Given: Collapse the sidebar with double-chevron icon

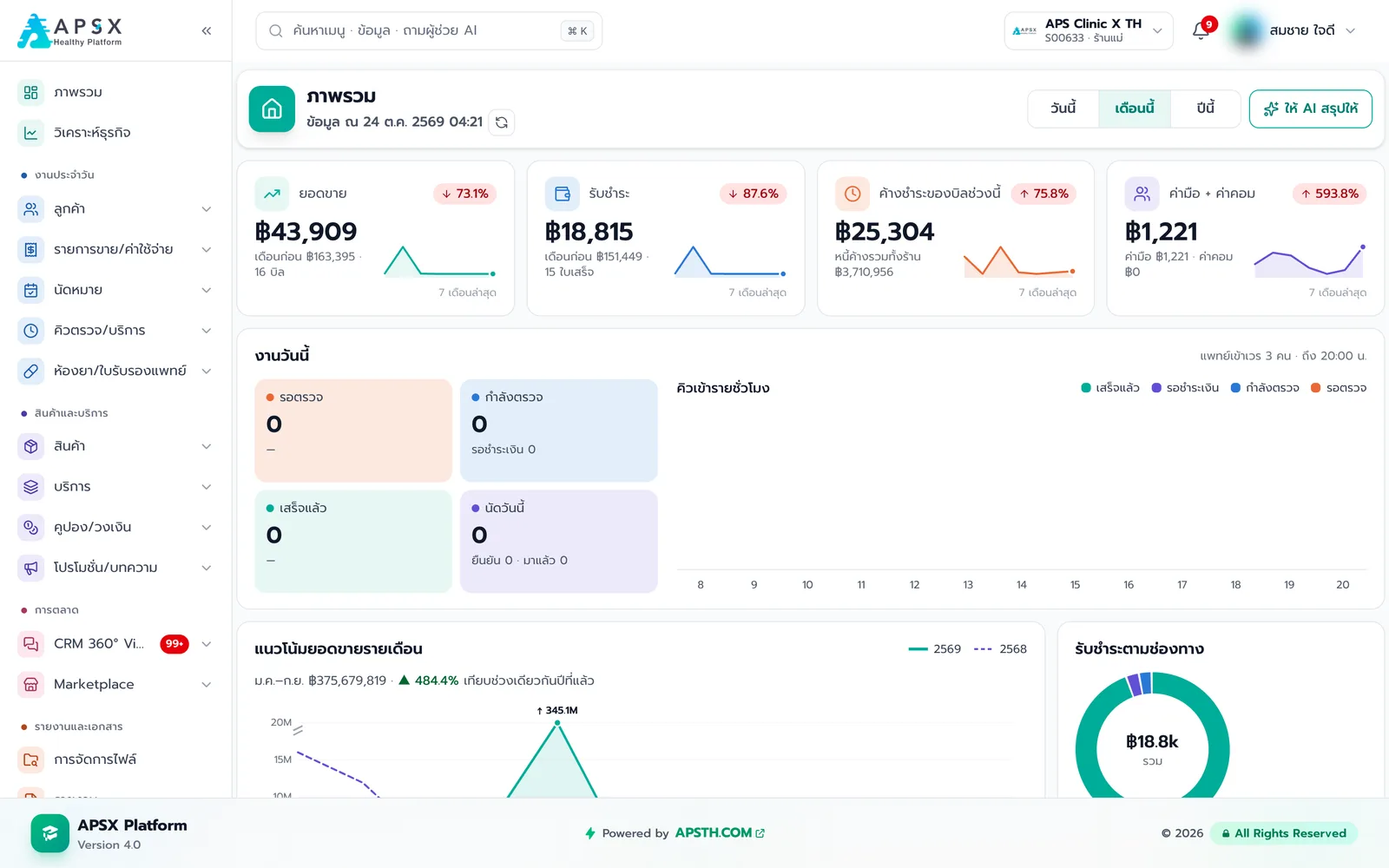Looking at the screenshot, I should pos(207,30).
